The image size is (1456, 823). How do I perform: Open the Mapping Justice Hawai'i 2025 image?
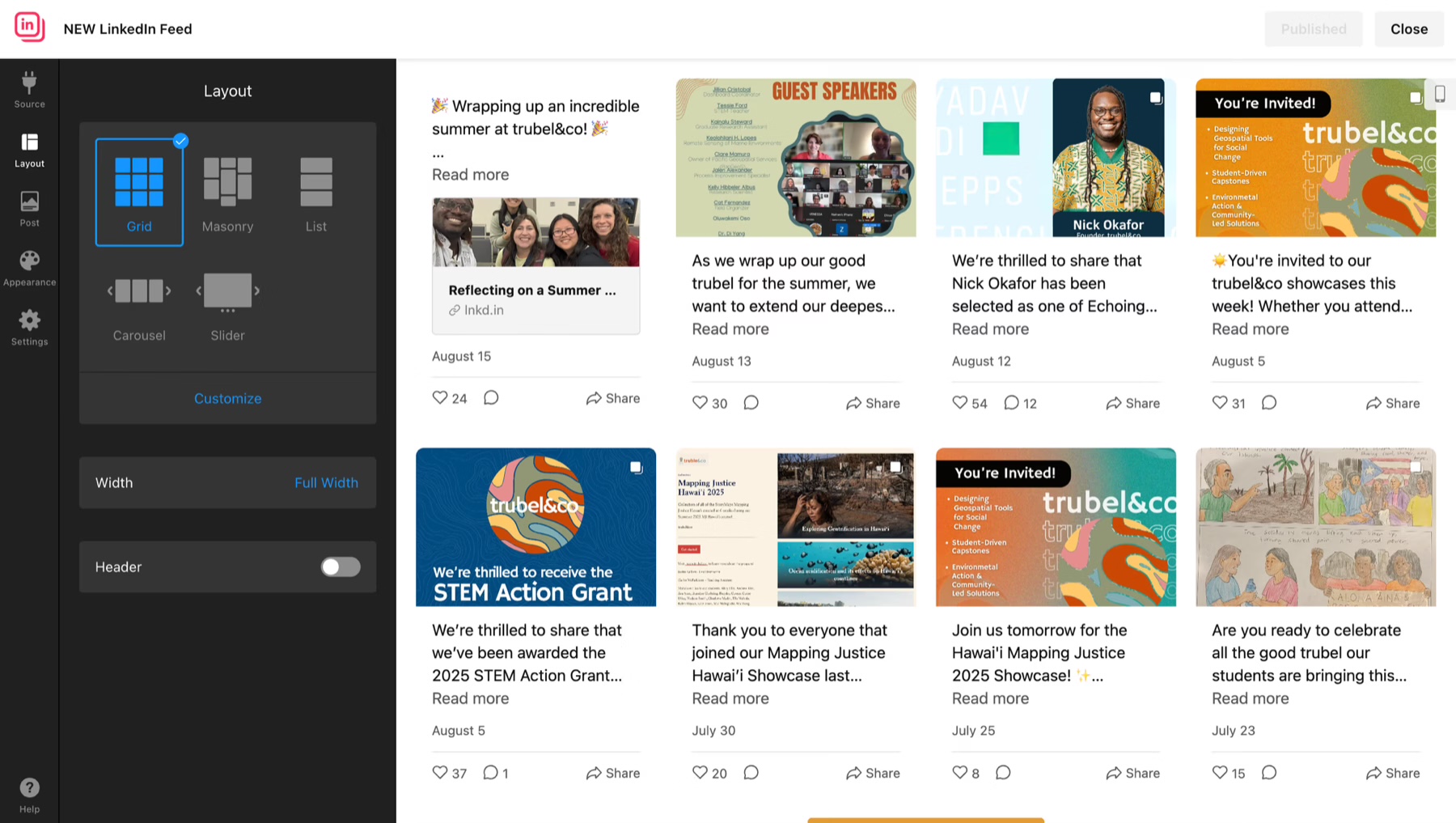click(796, 527)
